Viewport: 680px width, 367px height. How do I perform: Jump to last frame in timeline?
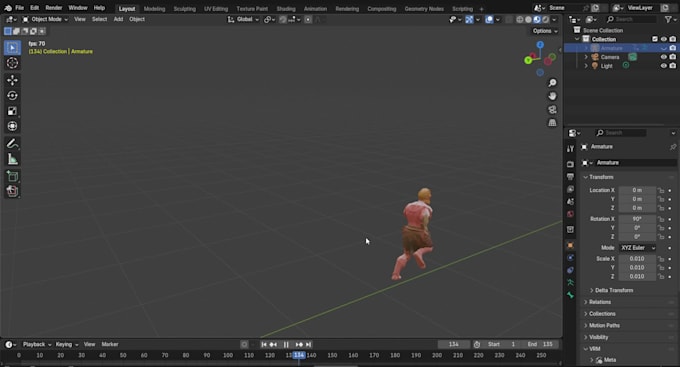tap(309, 344)
